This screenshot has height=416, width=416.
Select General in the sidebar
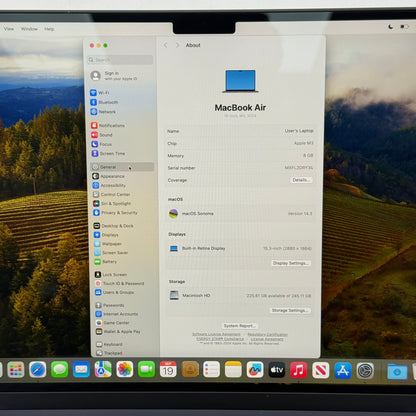pos(122,167)
